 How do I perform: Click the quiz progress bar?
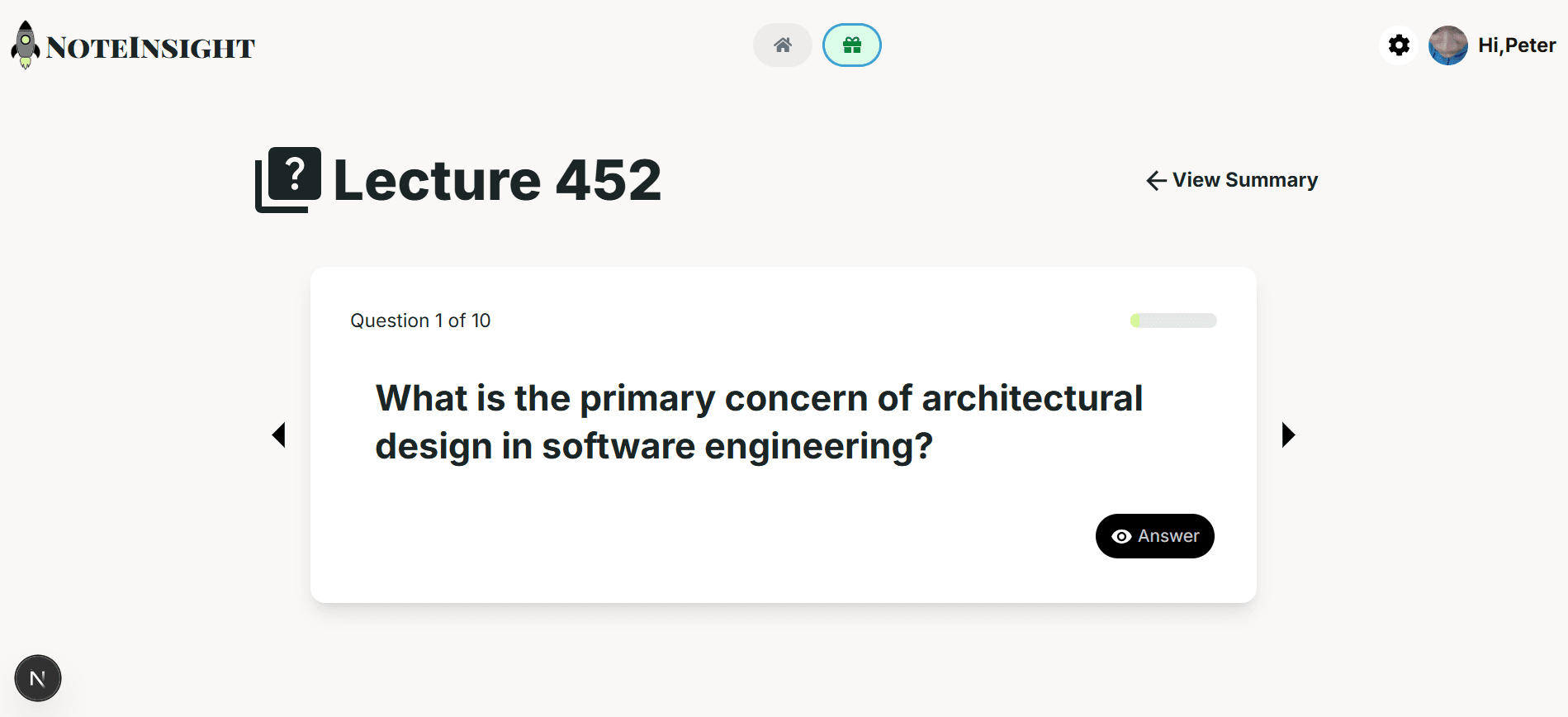[x=1173, y=321]
